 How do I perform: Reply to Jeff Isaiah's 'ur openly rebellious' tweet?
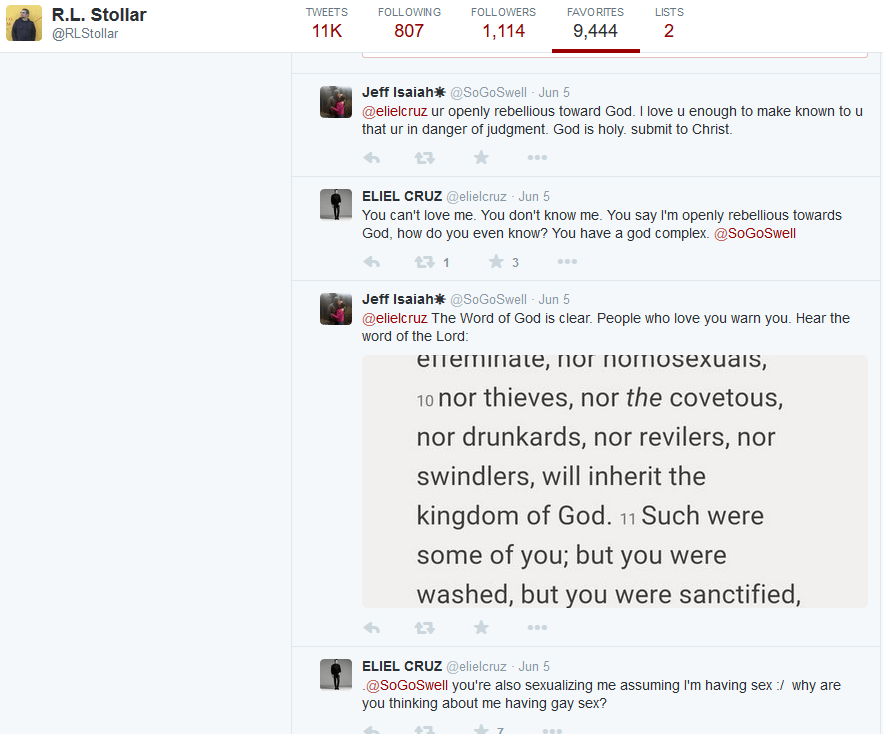coord(371,157)
